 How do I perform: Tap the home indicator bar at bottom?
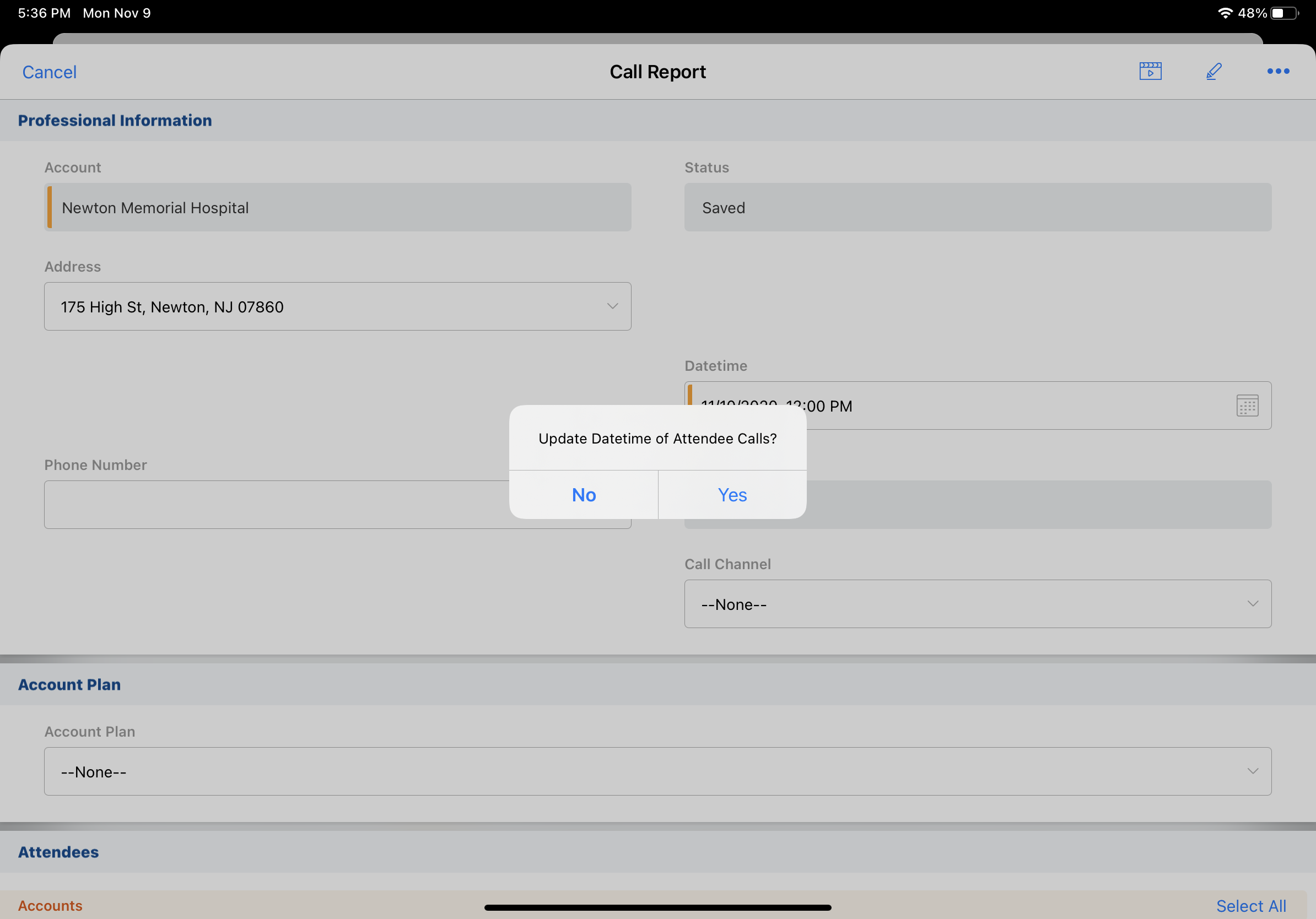(657, 907)
